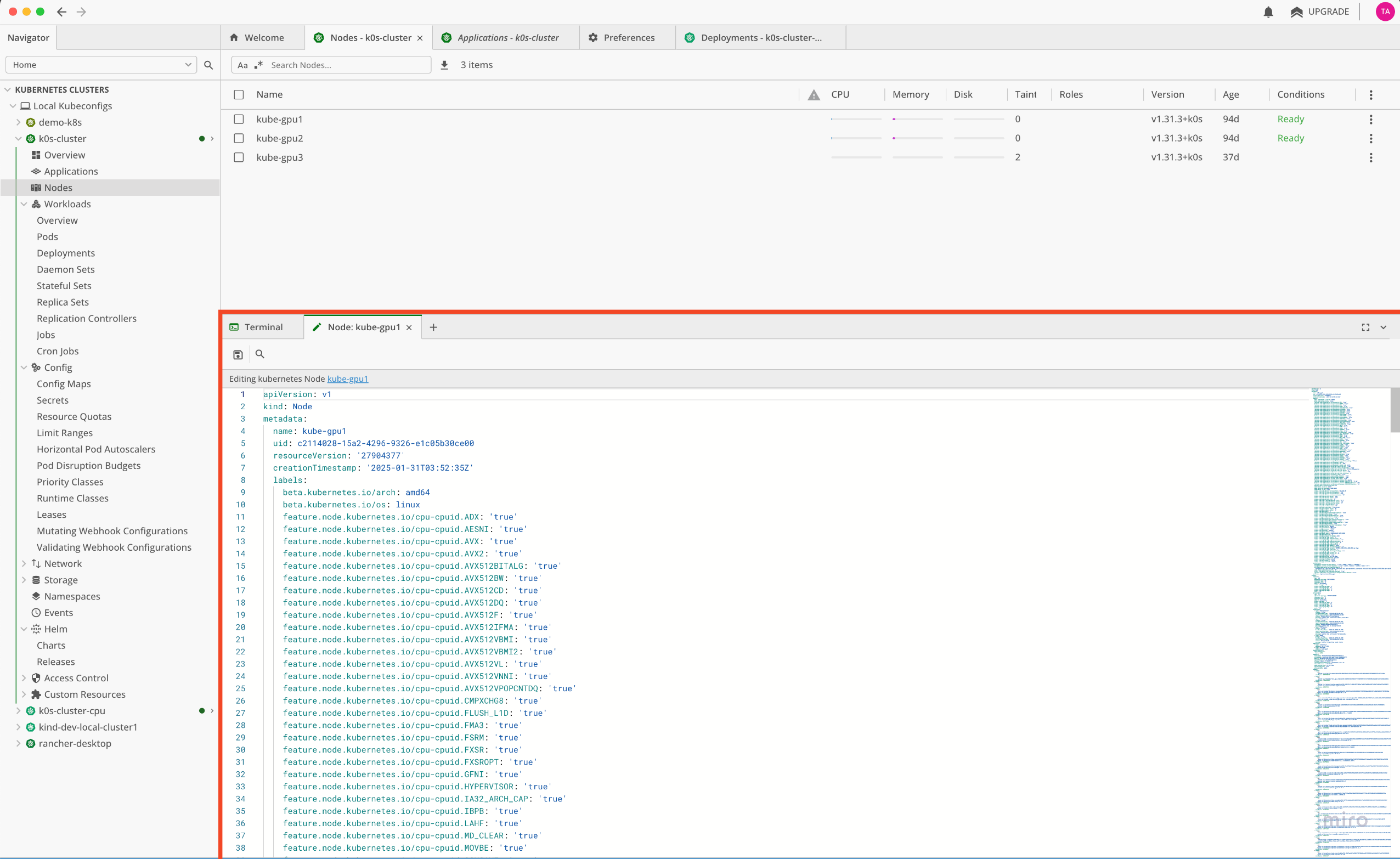Go forward with the right arrow
1400x859 pixels.
click(x=81, y=12)
